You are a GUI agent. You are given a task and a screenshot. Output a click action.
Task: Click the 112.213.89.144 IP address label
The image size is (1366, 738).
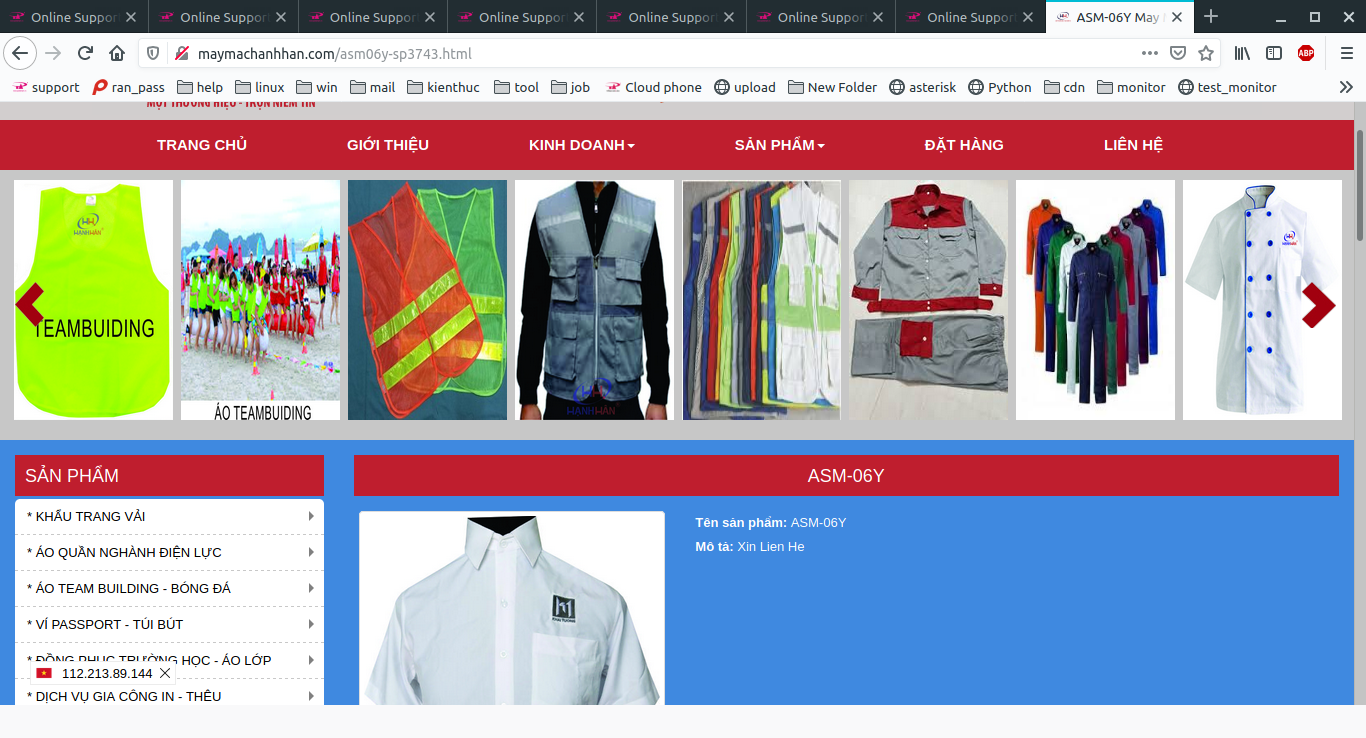[x=107, y=673]
